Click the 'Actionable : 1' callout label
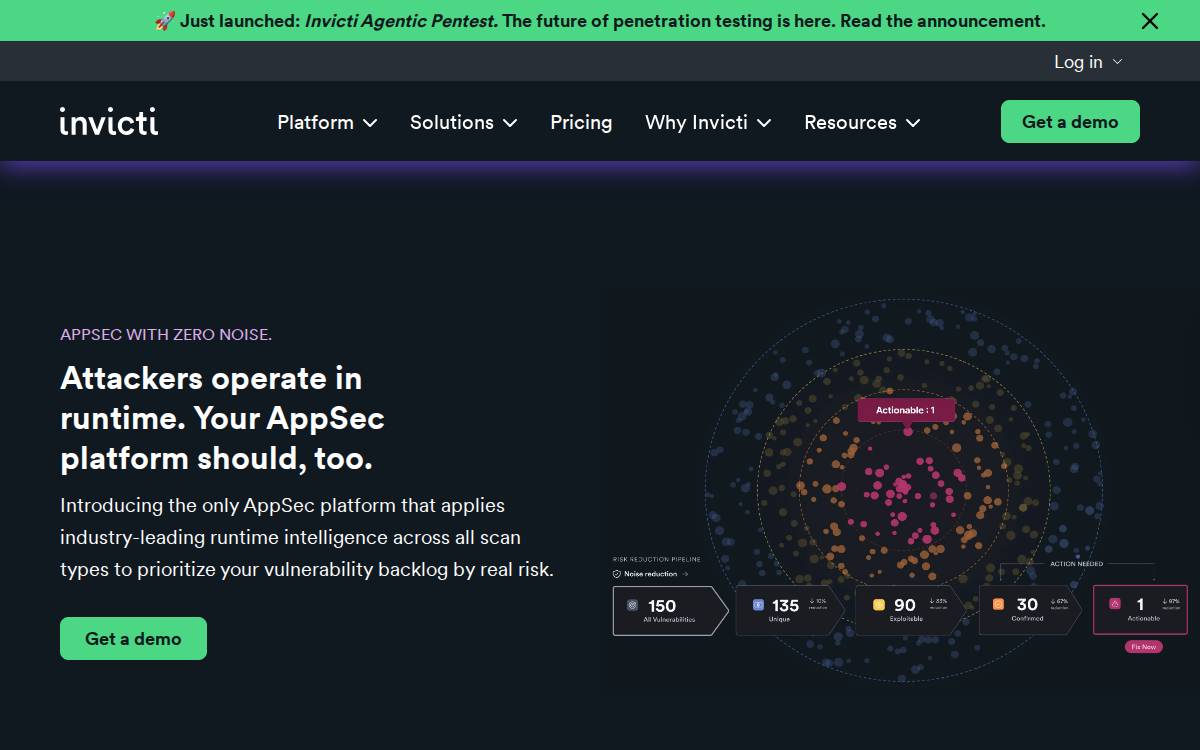The width and height of the screenshot is (1200, 750). coord(906,410)
